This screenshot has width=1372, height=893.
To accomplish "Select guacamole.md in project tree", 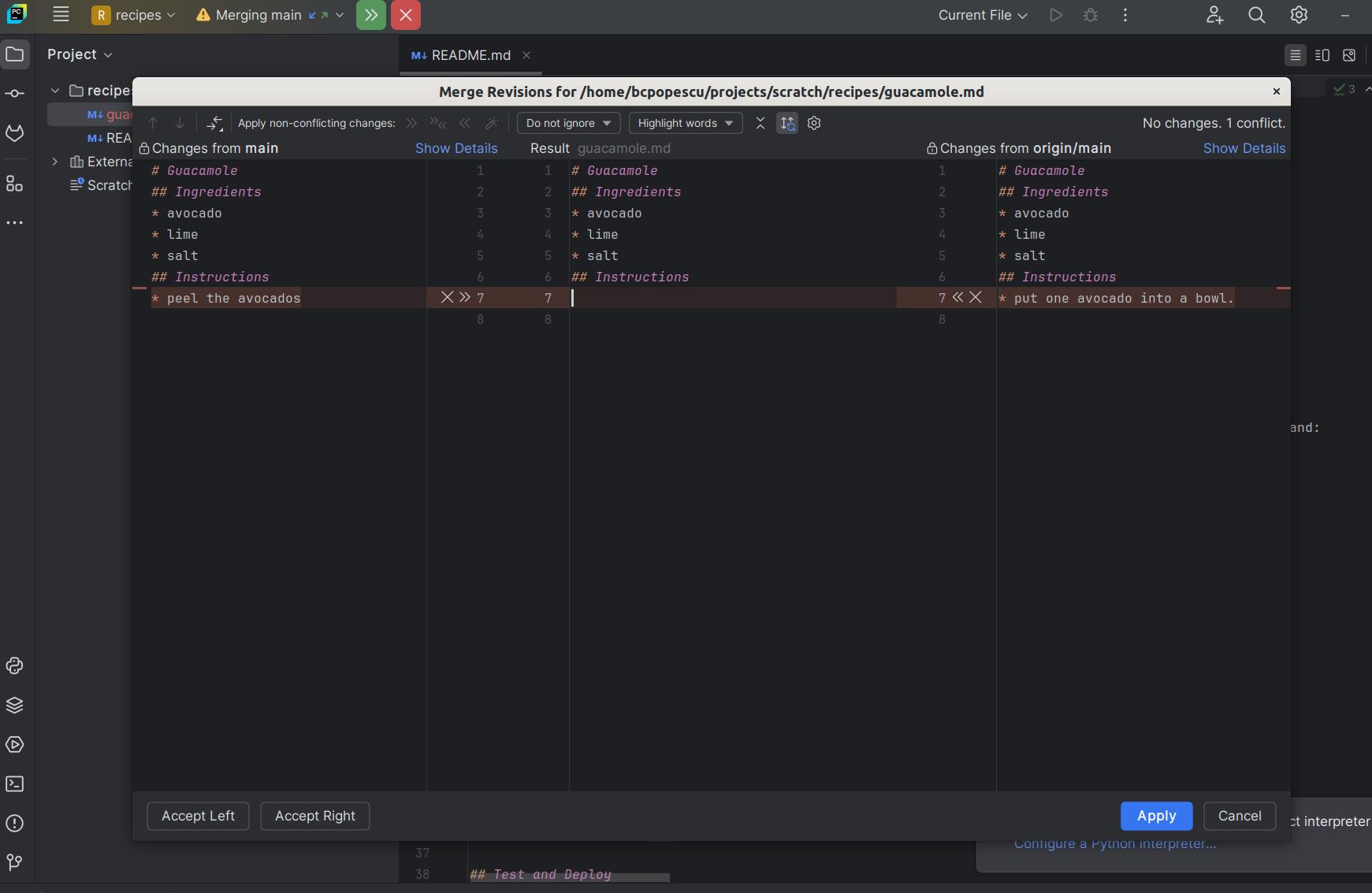I will pos(90,115).
